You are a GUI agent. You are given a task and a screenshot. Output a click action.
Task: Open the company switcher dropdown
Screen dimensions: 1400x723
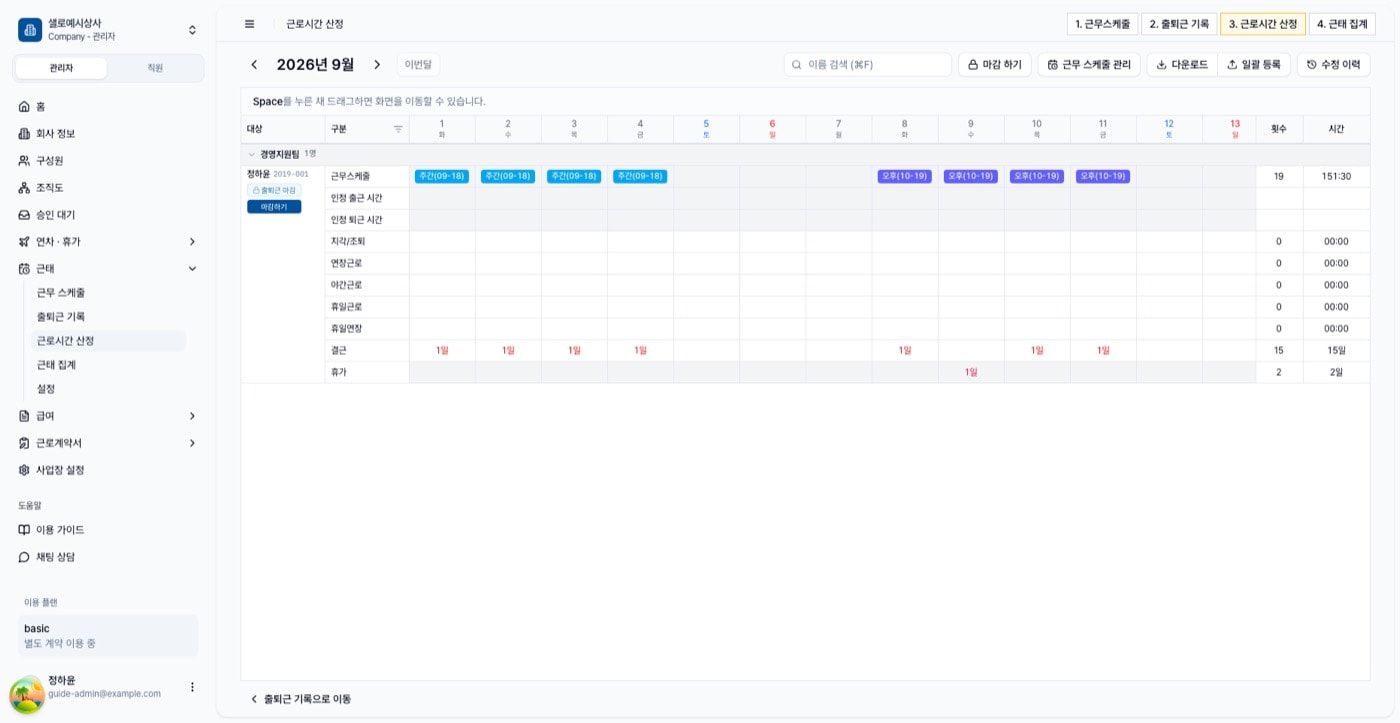pyautogui.click(x=192, y=30)
